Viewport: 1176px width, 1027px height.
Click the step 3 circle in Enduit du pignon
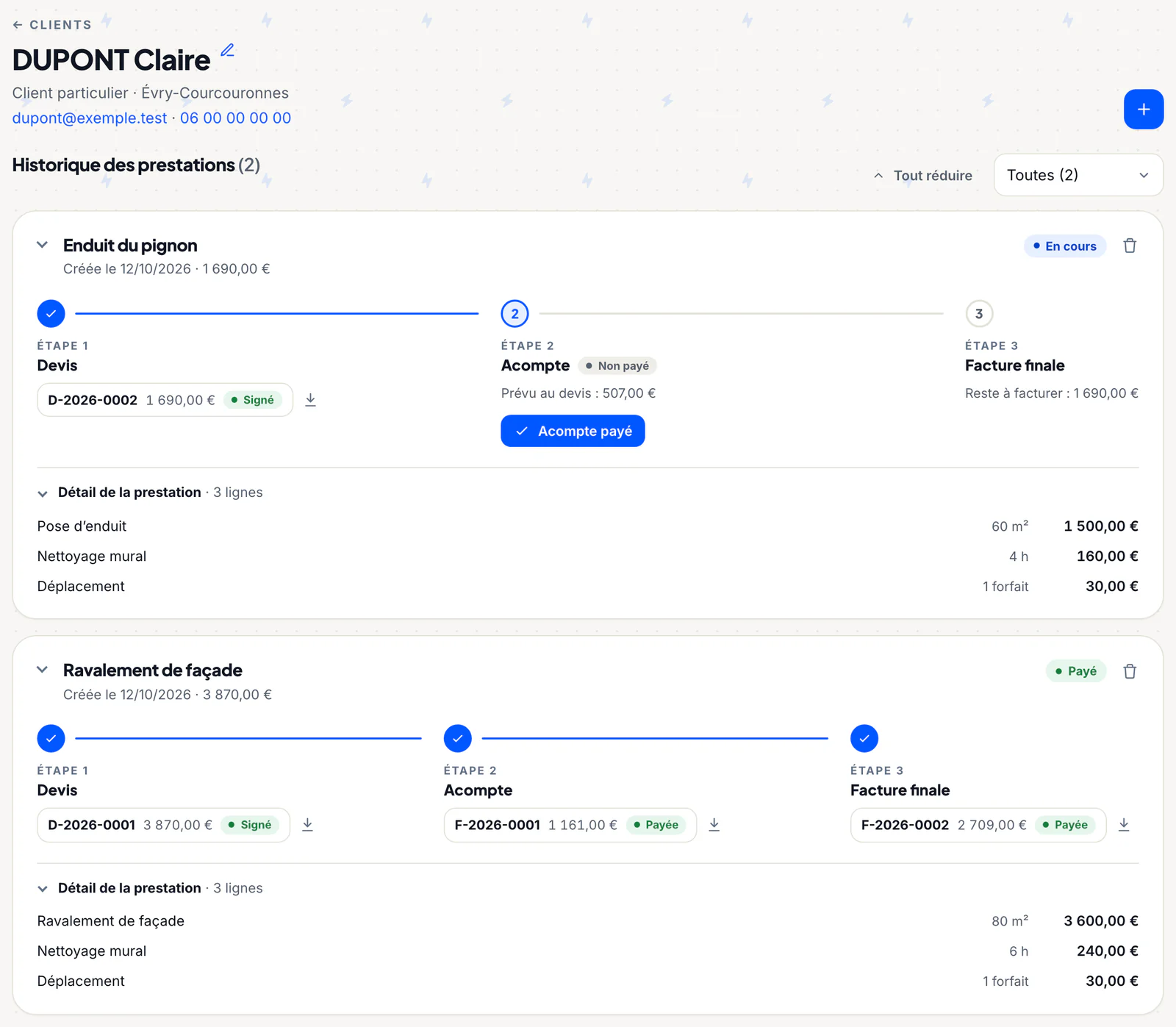point(979,314)
